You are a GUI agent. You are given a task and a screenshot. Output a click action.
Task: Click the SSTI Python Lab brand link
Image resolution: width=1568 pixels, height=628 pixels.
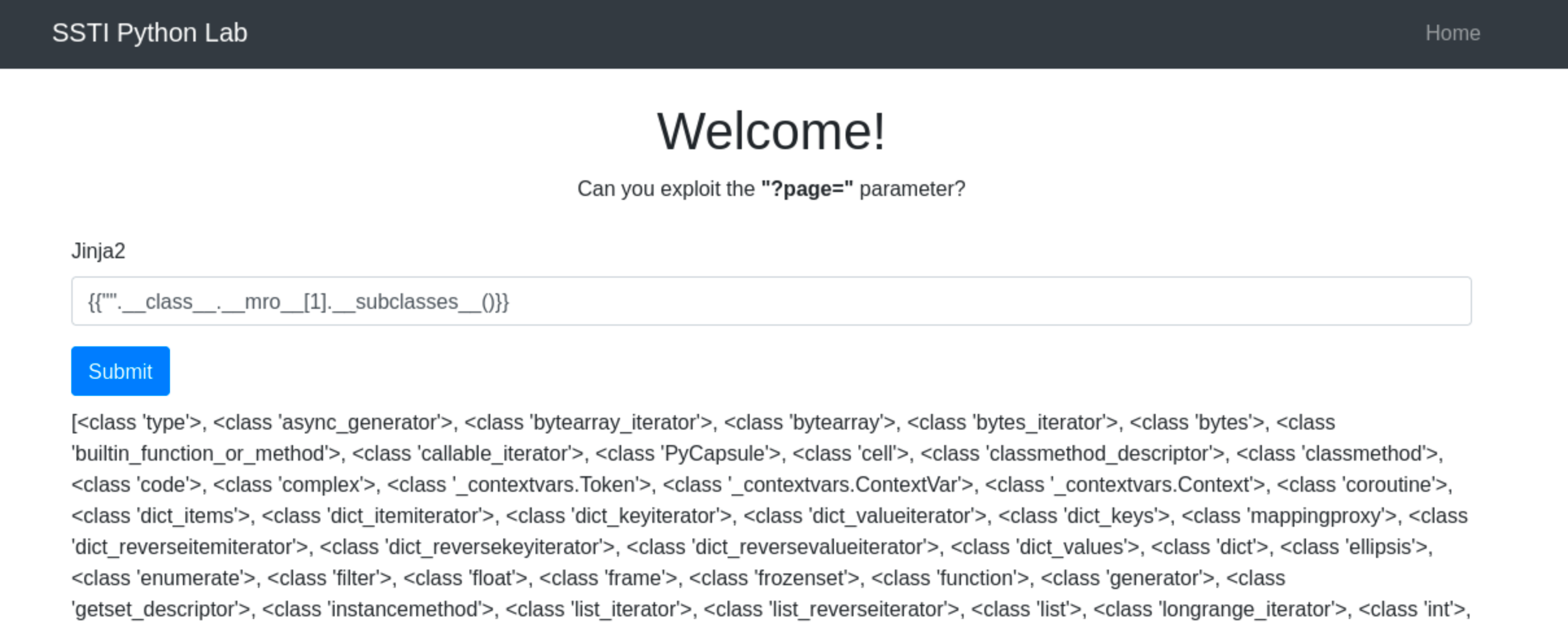[x=149, y=33]
